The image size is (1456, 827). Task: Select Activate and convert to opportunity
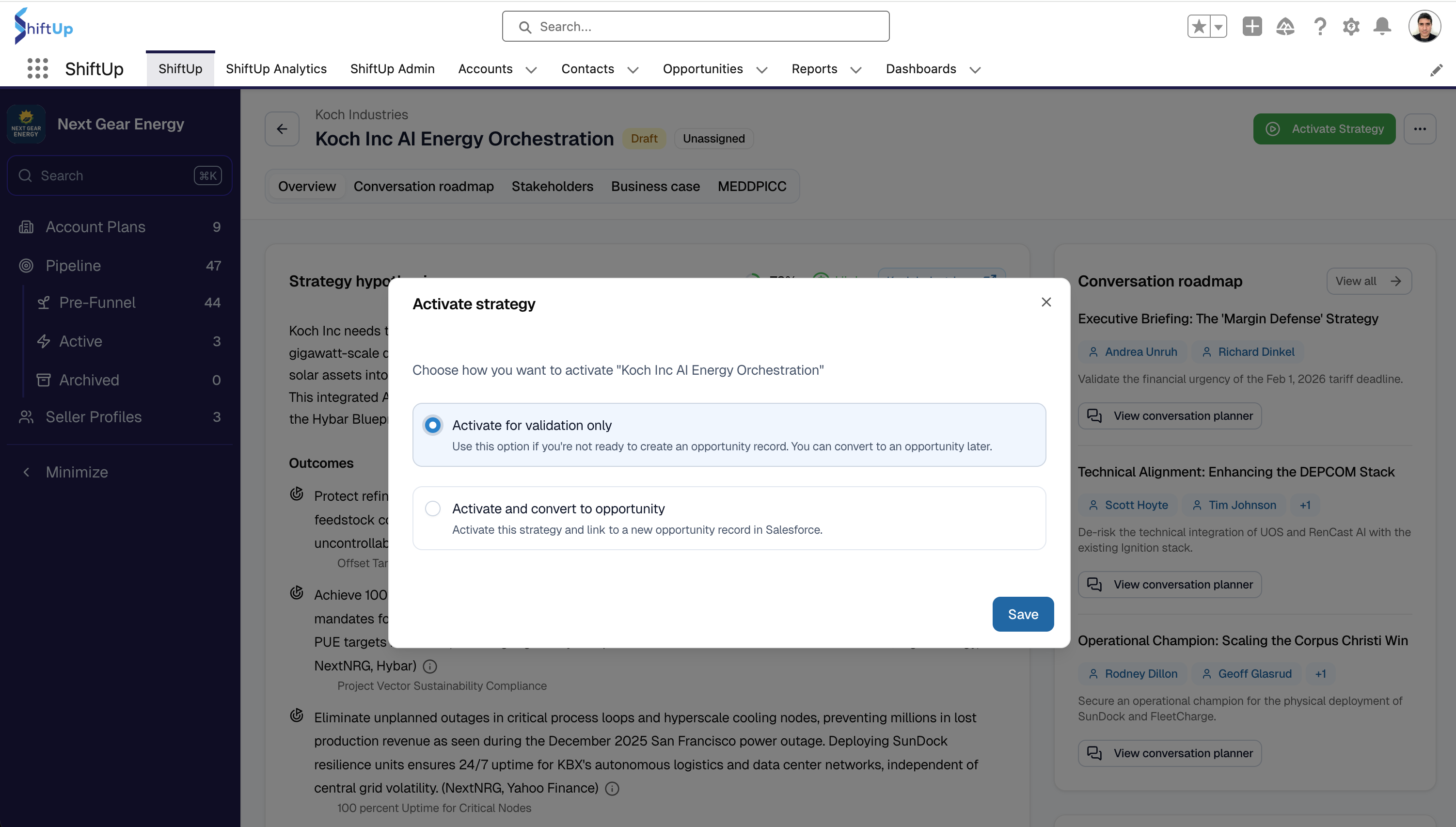pyautogui.click(x=433, y=509)
